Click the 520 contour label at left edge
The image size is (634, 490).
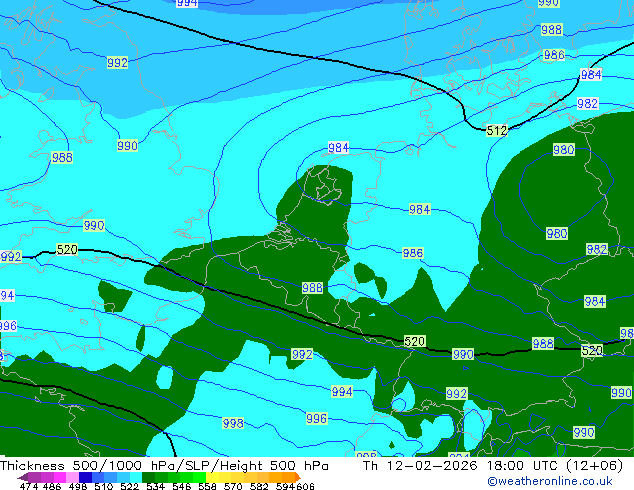coord(67,249)
